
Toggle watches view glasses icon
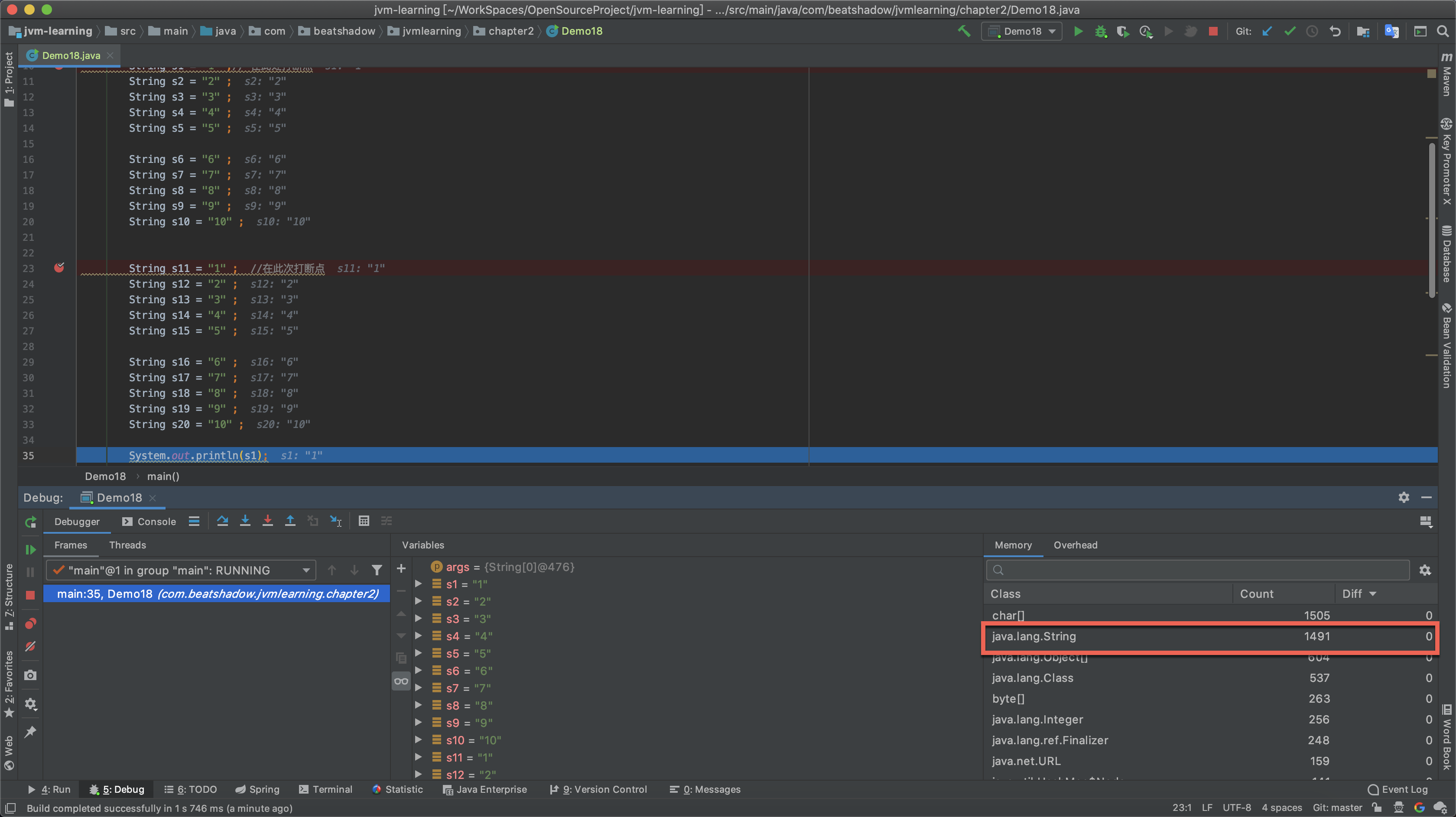(x=401, y=681)
